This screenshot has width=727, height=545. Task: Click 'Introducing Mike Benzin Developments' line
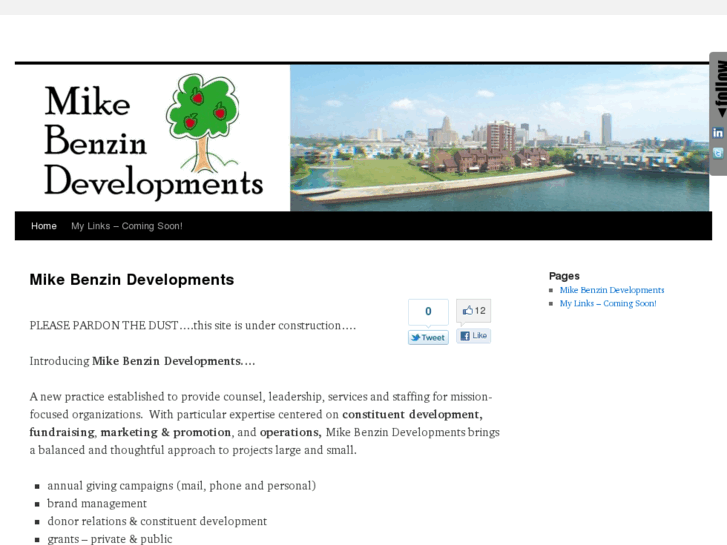click(142, 361)
